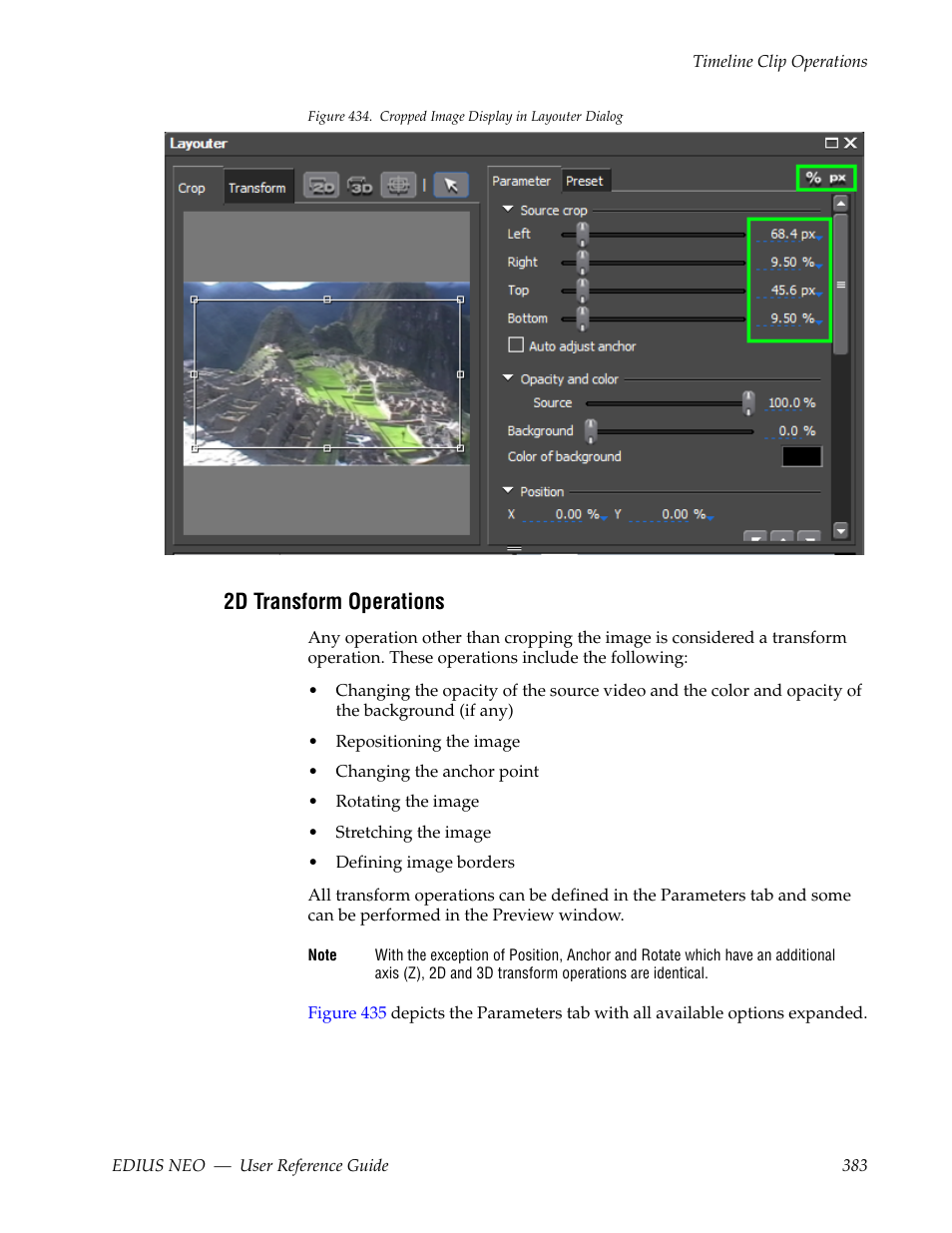Select the 3D mode icon
The height and width of the screenshot is (1233, 952).
coord(360,186)
